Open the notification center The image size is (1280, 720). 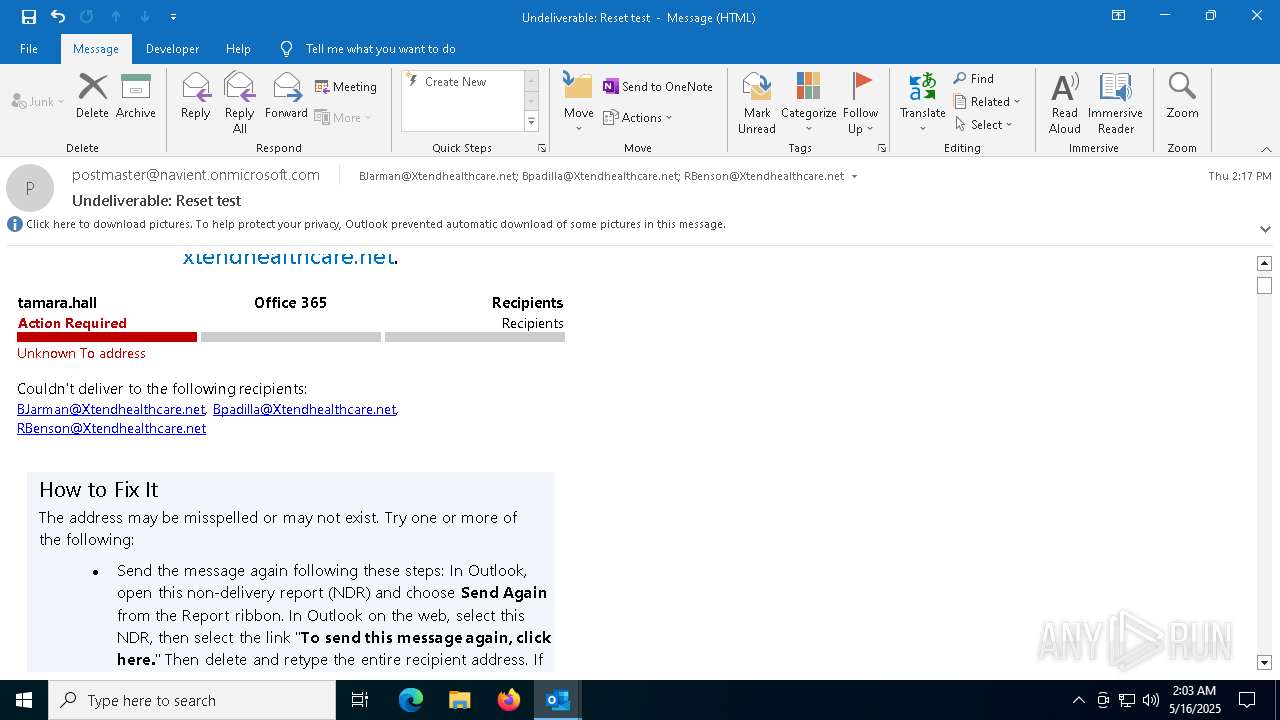click(1247, 700)
